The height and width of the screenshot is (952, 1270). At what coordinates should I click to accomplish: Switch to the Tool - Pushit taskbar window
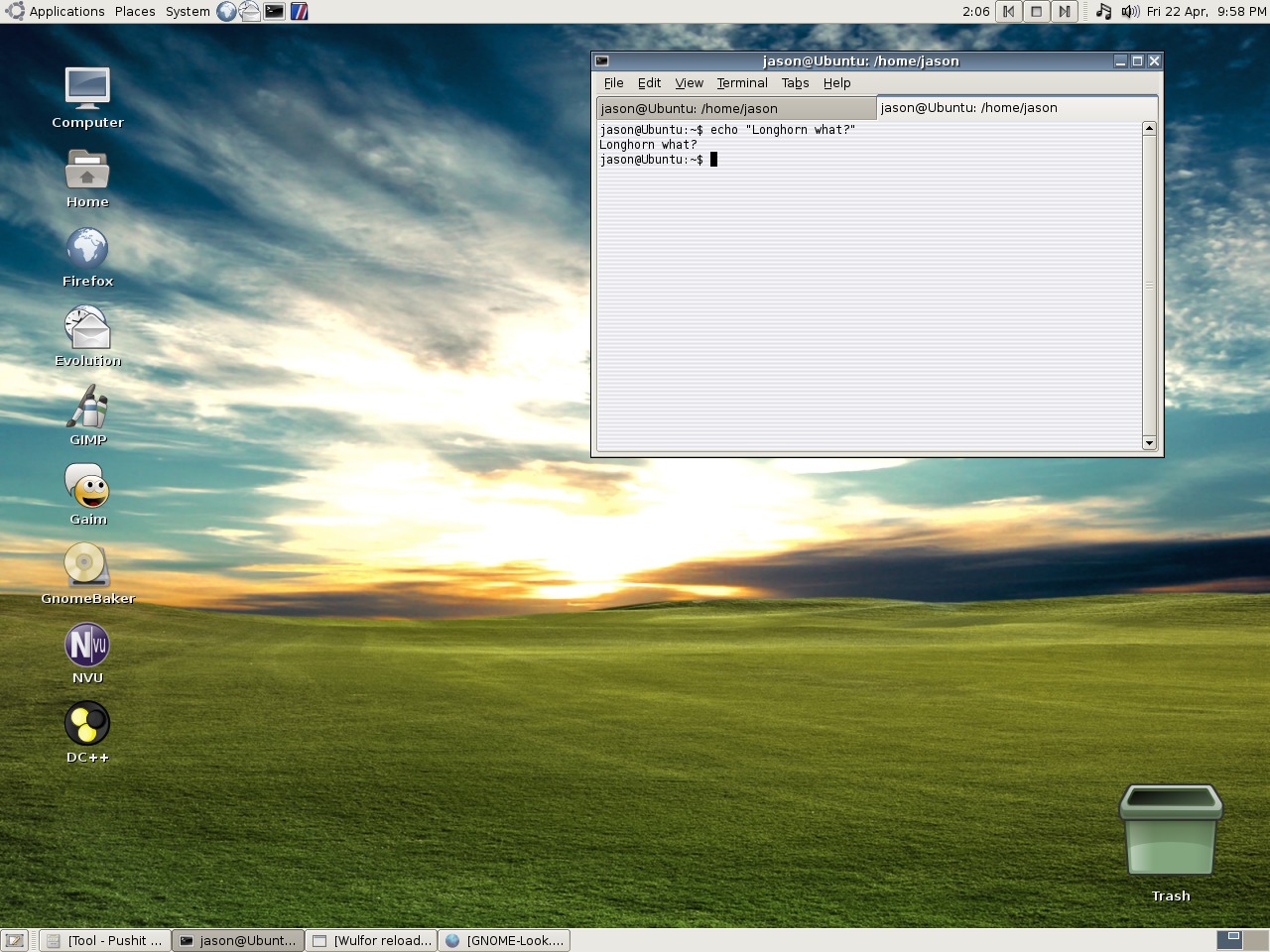point(105,941)
